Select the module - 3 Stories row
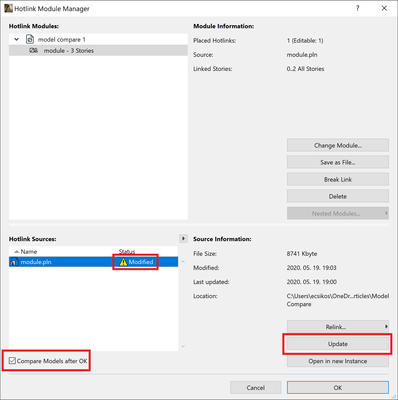The width and height of the screenshot is (398, 400). click(x=98, y=51)
